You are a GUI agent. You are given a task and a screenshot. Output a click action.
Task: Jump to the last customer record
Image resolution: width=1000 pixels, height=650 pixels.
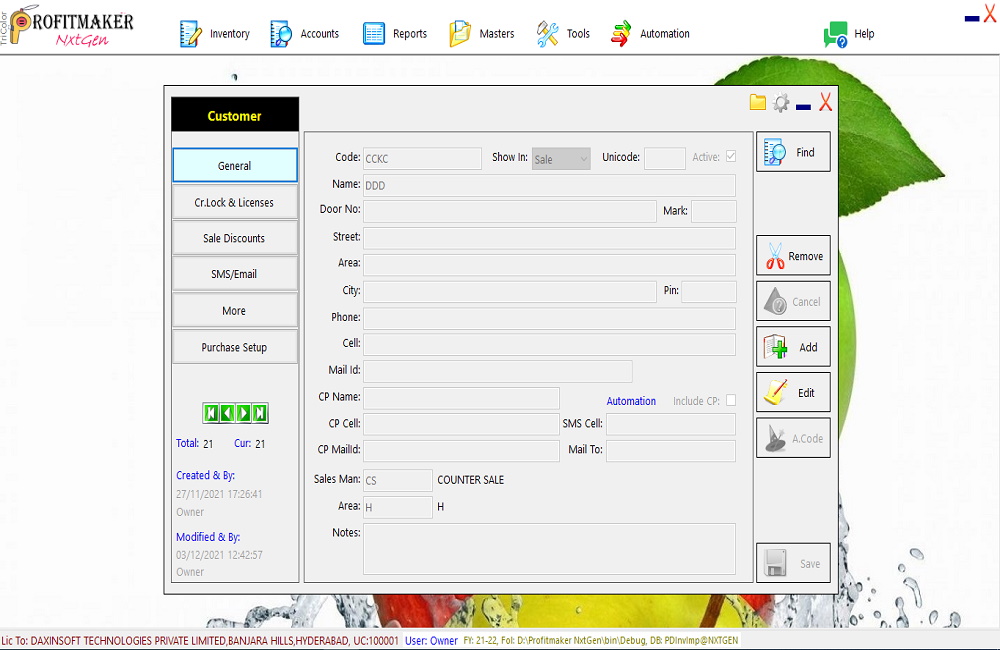260,413
